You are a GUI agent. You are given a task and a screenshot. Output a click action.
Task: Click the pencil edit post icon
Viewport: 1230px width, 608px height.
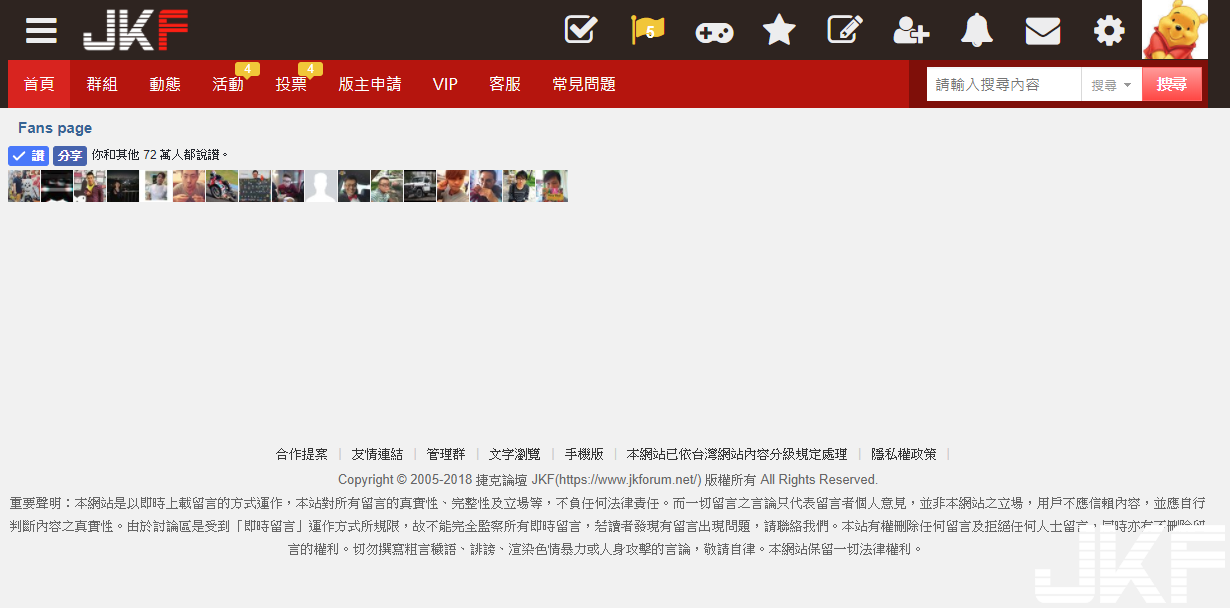[x=845, y=30]
